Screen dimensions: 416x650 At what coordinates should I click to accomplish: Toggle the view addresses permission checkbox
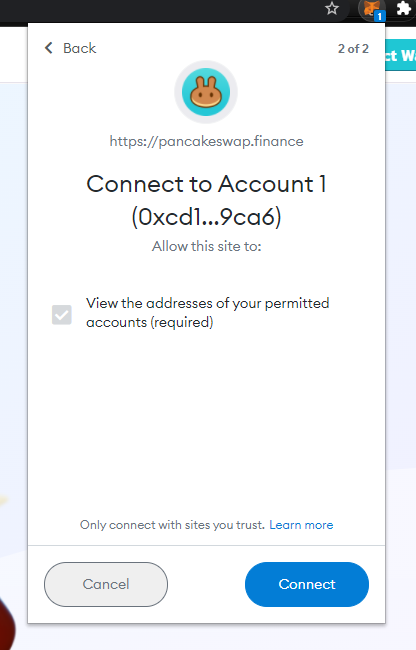point(62,315)
